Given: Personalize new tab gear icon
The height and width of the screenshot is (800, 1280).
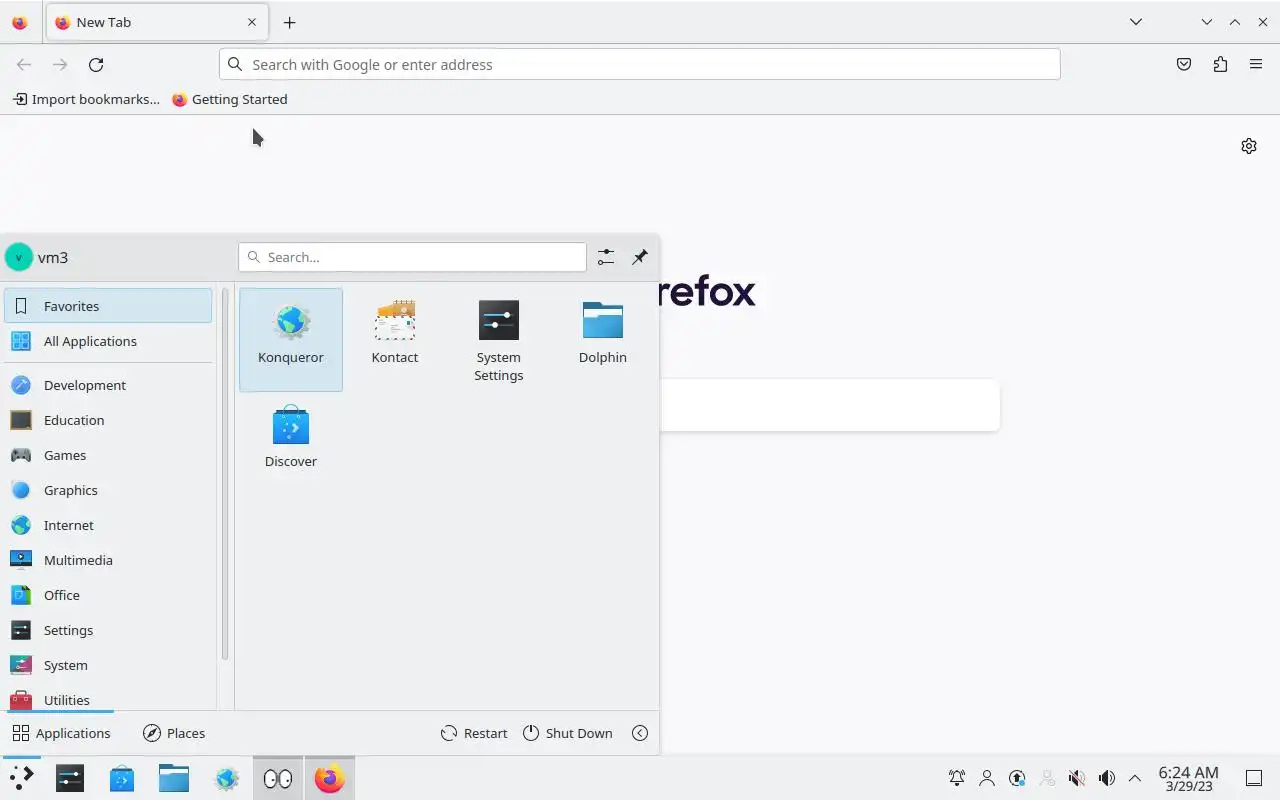Looking at the screenshot, I should click(x=1249, y=146).
